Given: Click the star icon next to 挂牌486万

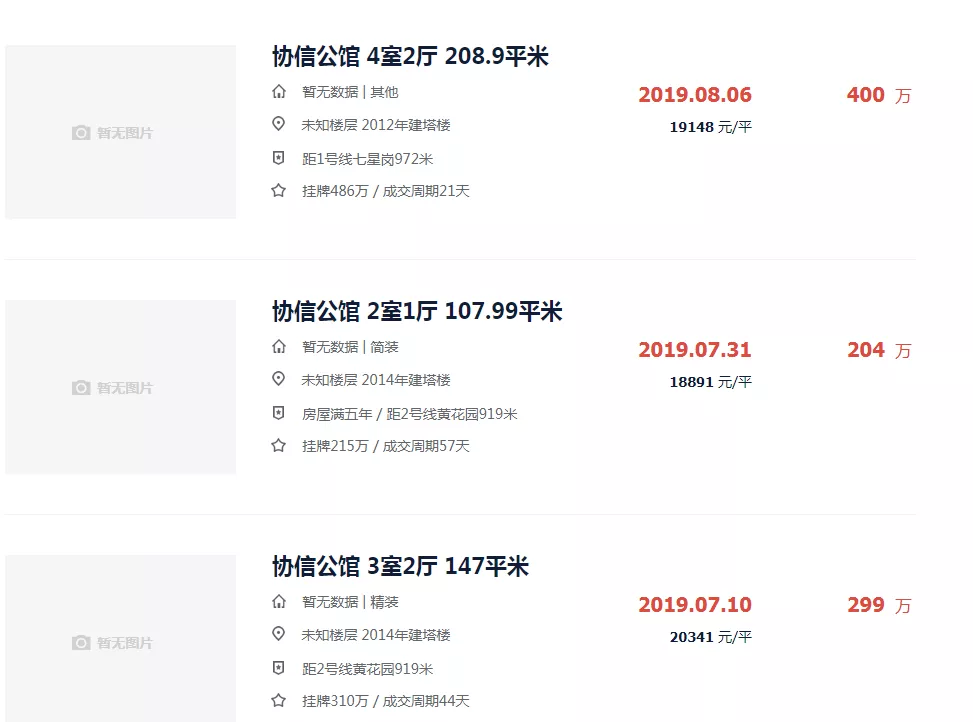Looking at the screenshot, I should click(x=278, y=190).
